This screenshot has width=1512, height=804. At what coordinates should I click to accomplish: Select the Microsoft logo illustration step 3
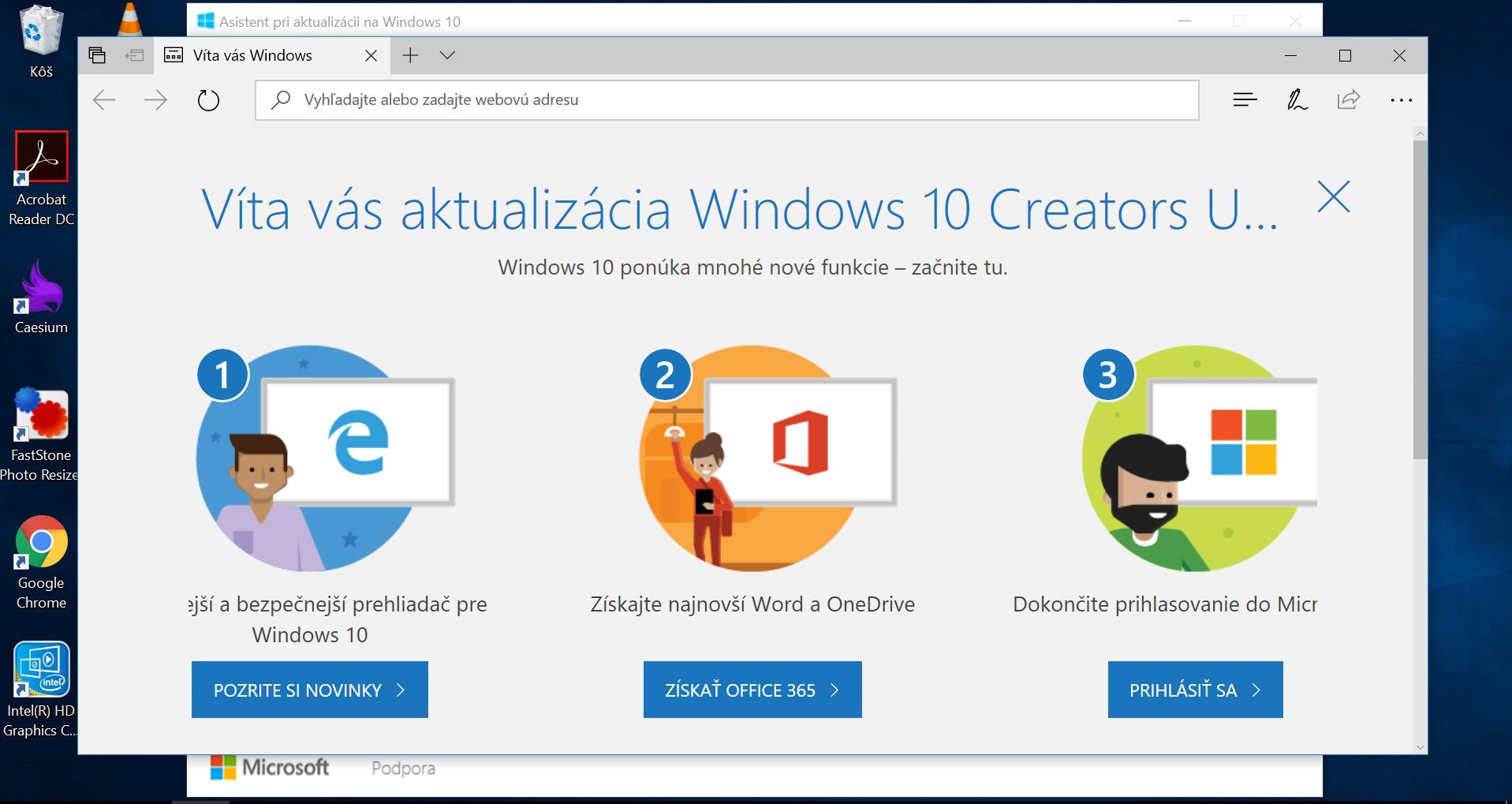click(x=1199, y=458)
